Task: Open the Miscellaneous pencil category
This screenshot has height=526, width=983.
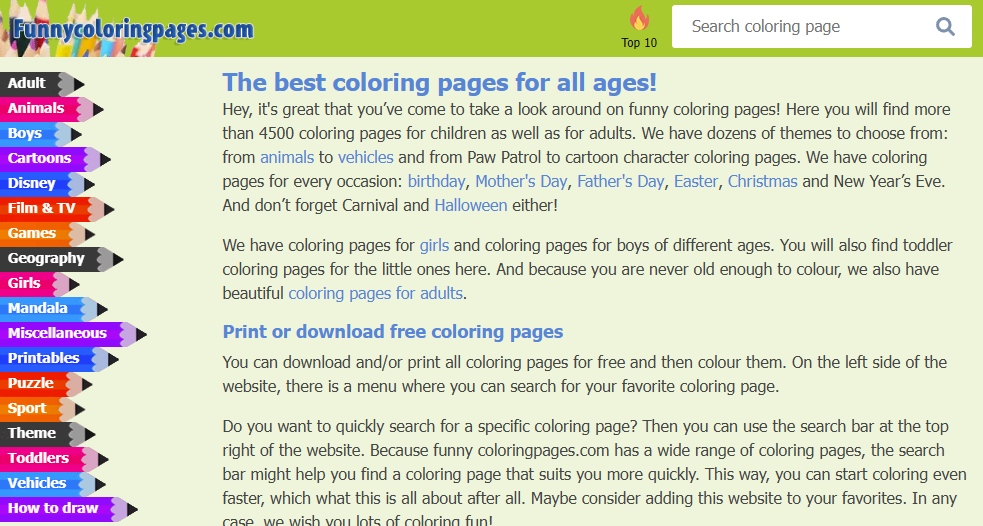Action: [73, 334]
